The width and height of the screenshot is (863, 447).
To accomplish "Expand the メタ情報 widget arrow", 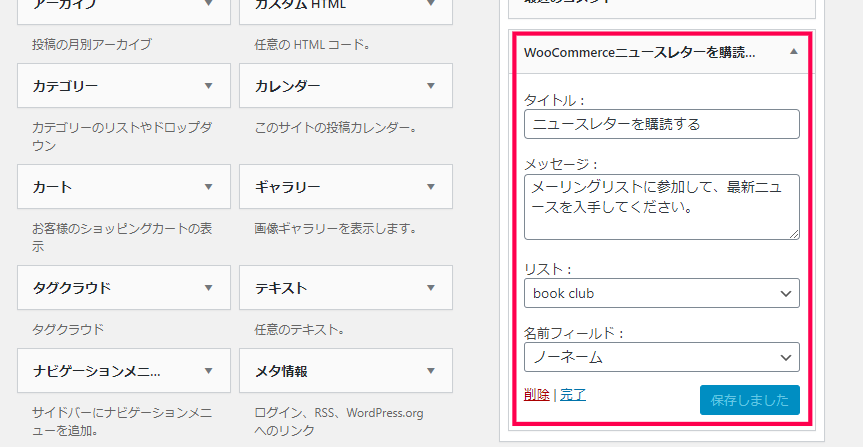I will (431, 370).
